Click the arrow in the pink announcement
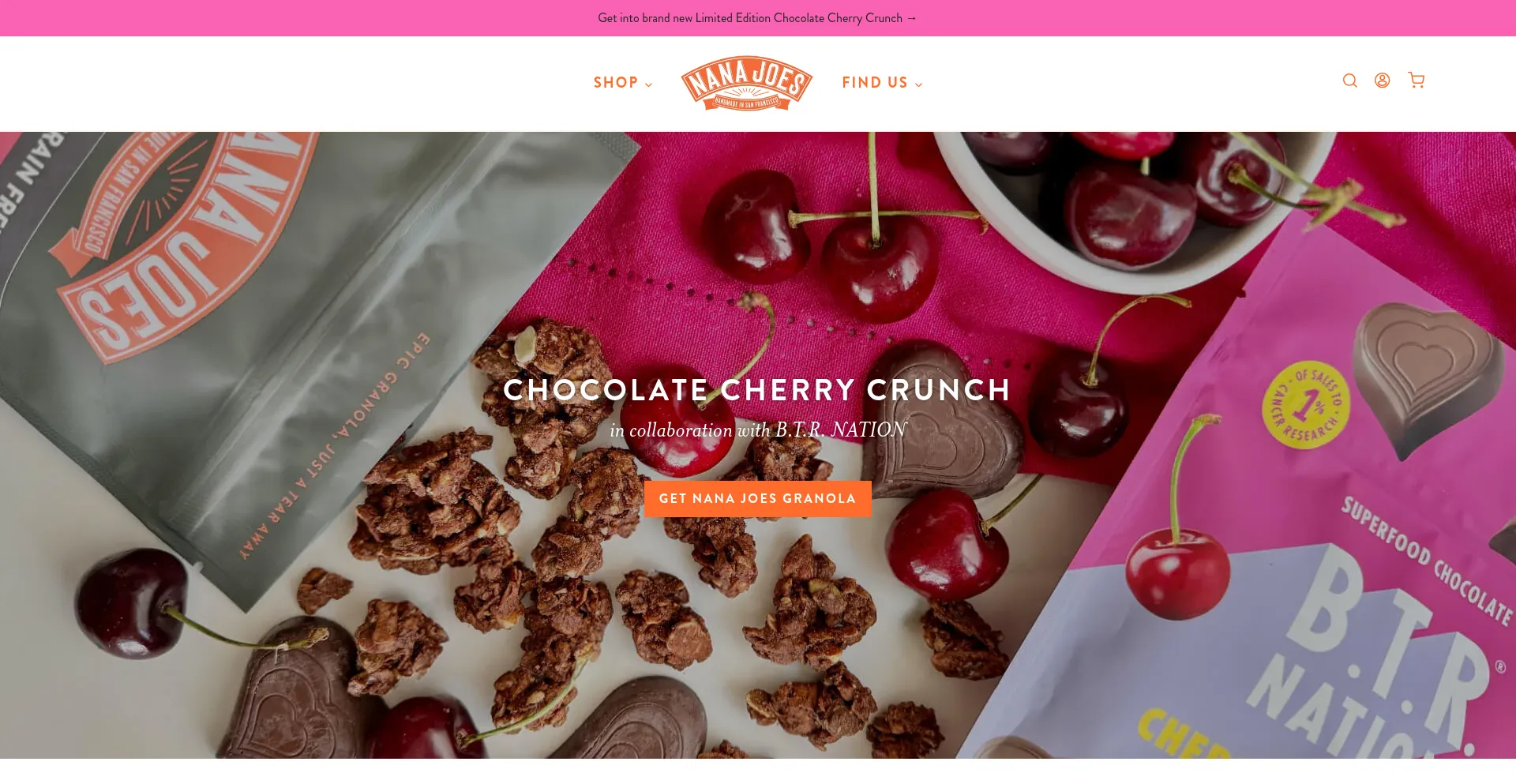 click(x=912, y=18)
